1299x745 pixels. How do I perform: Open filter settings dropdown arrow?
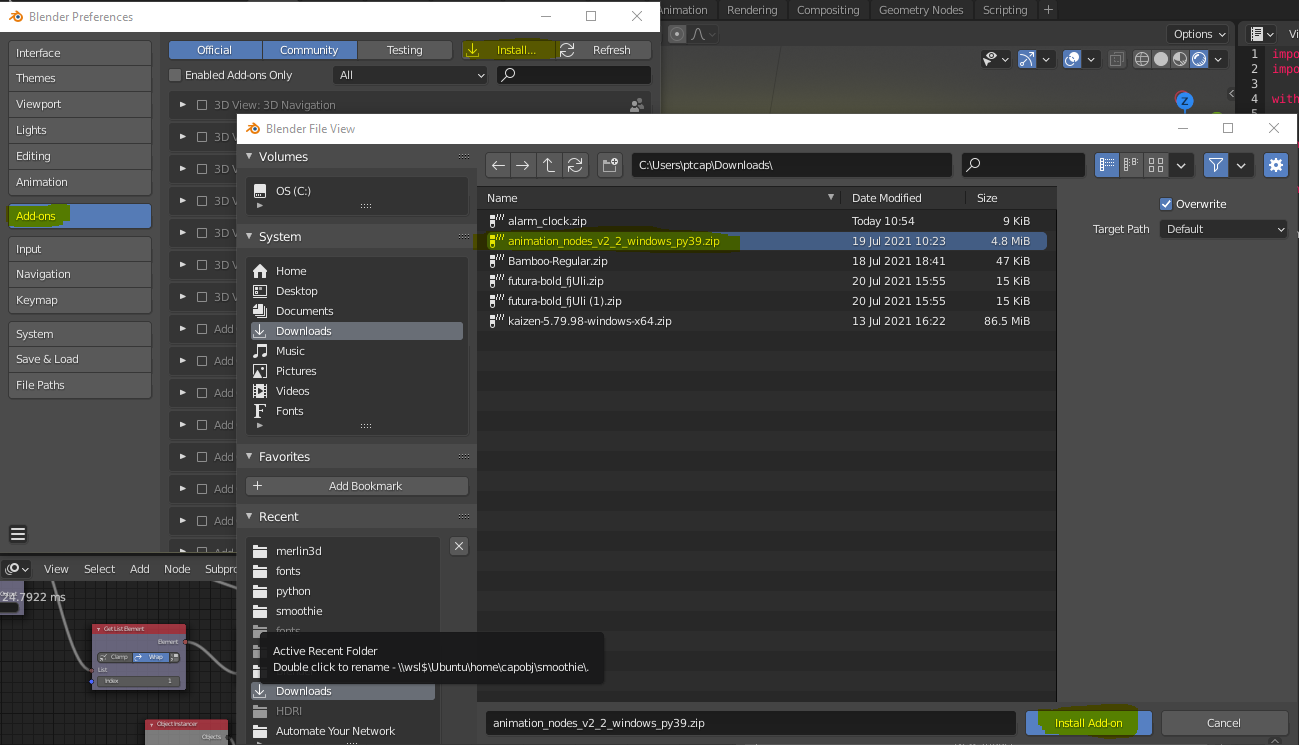[1242, 165]
